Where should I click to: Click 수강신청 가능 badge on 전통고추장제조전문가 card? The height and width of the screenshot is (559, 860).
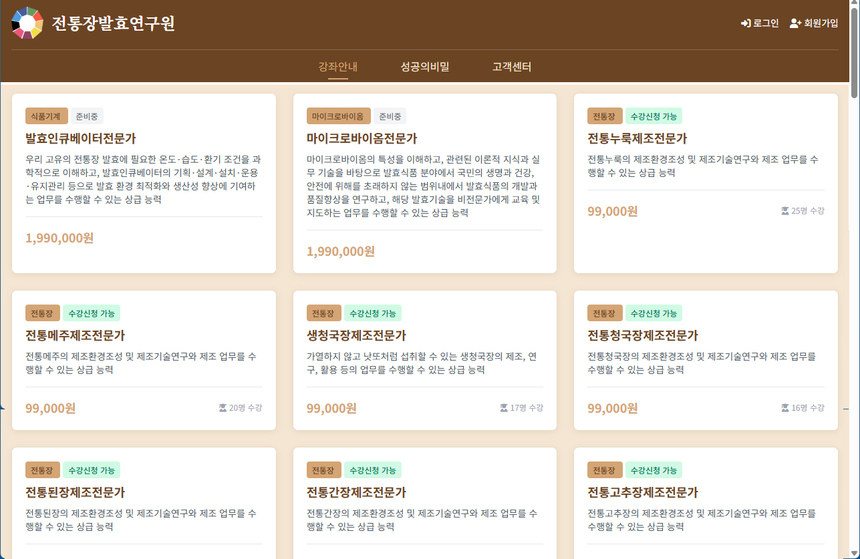click(x=654, y=470)
